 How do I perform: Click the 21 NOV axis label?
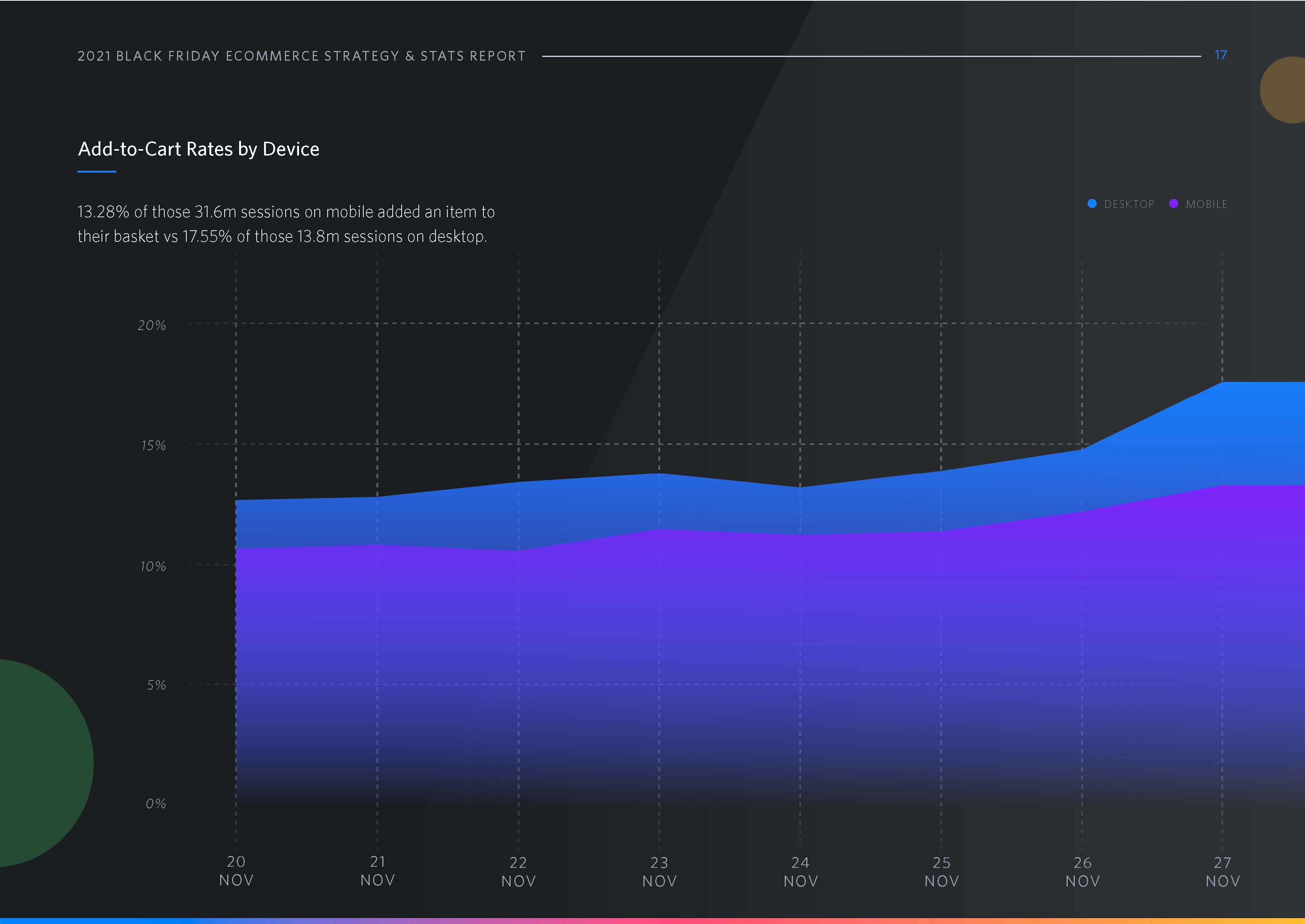point(377,870)
